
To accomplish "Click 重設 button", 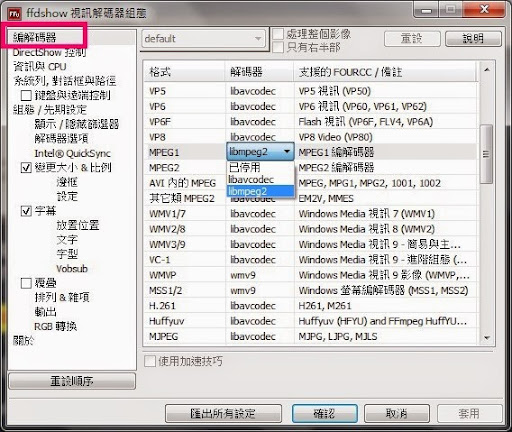I will 412,39.
